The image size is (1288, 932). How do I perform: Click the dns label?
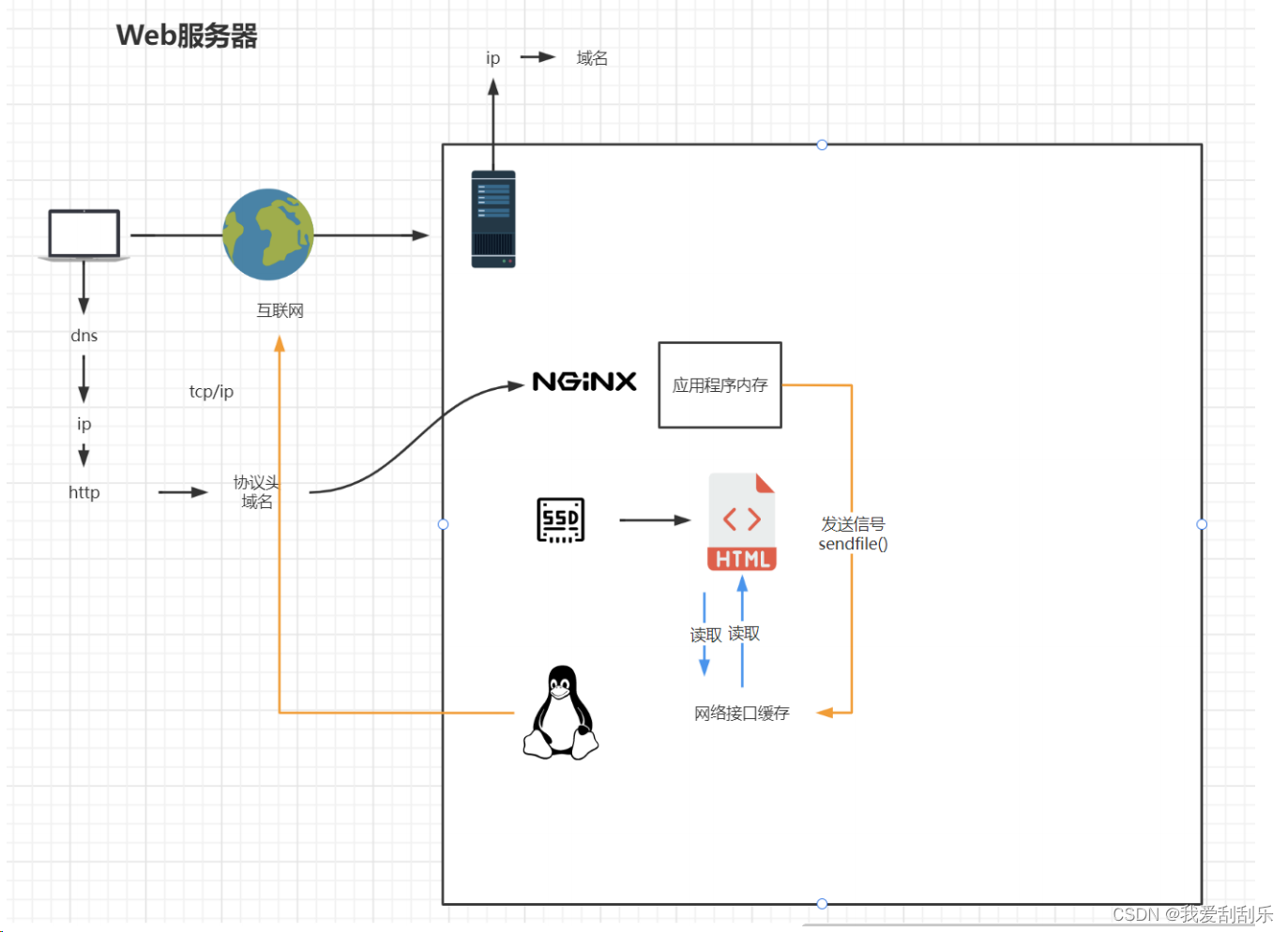tap(83, 335)
